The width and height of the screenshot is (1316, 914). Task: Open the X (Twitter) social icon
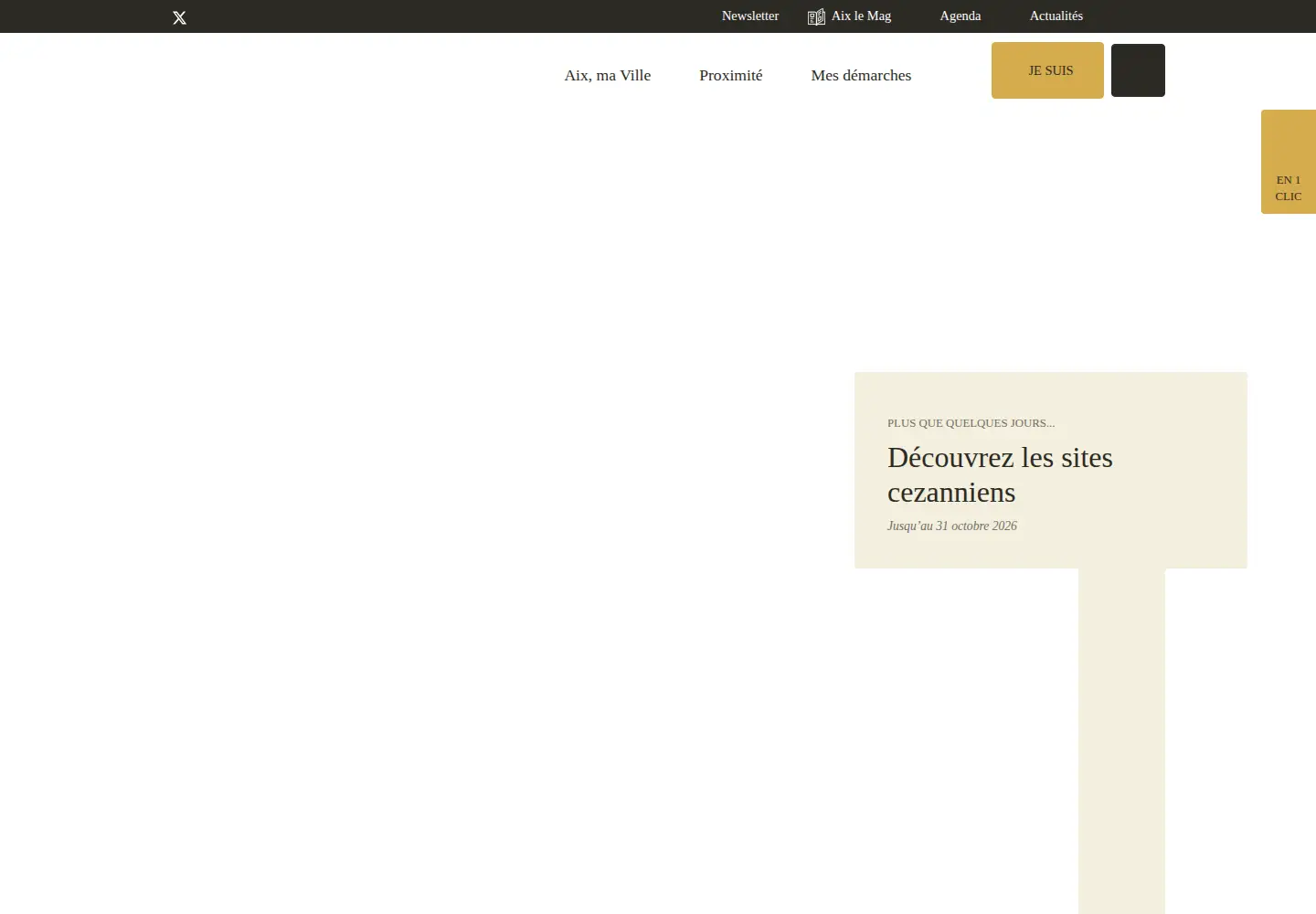(x=179, y=17)
